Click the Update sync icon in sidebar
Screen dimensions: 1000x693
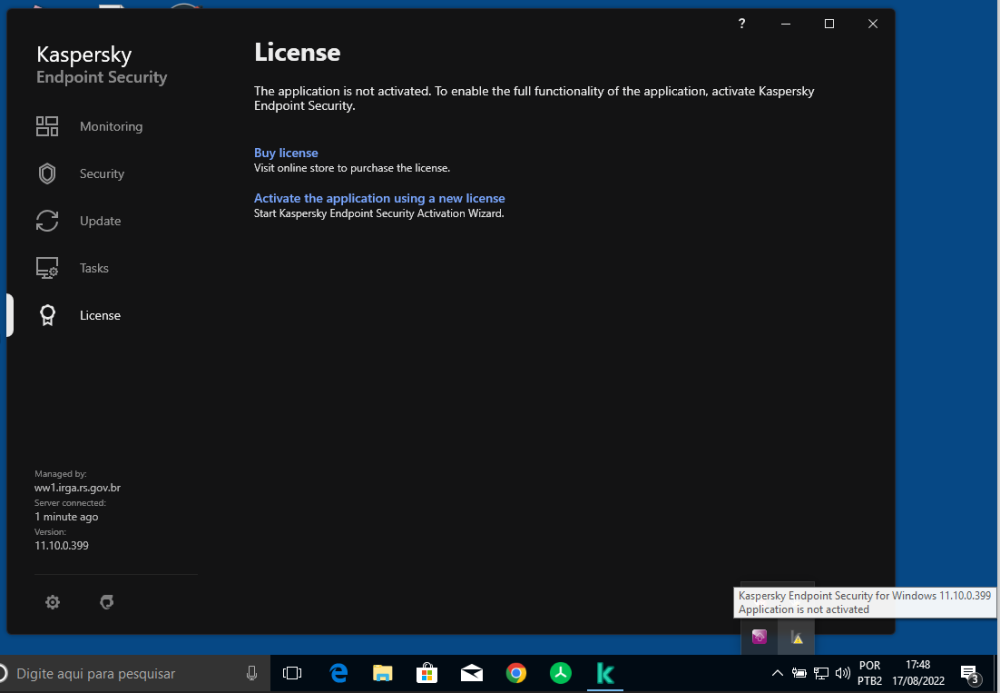coord(47,221)
